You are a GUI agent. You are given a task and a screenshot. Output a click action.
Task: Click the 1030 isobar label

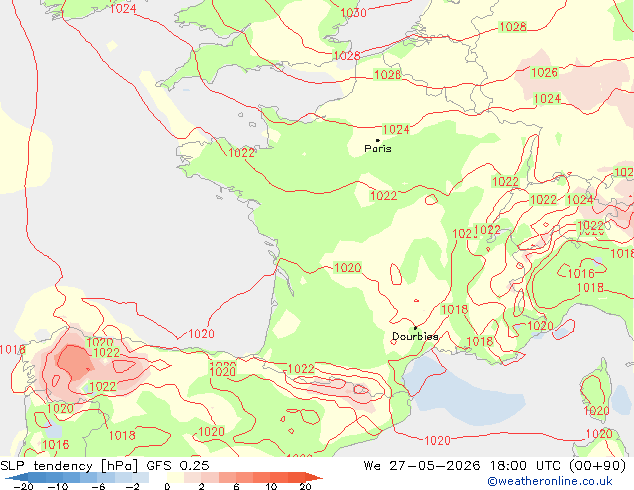tap(353, 13)
